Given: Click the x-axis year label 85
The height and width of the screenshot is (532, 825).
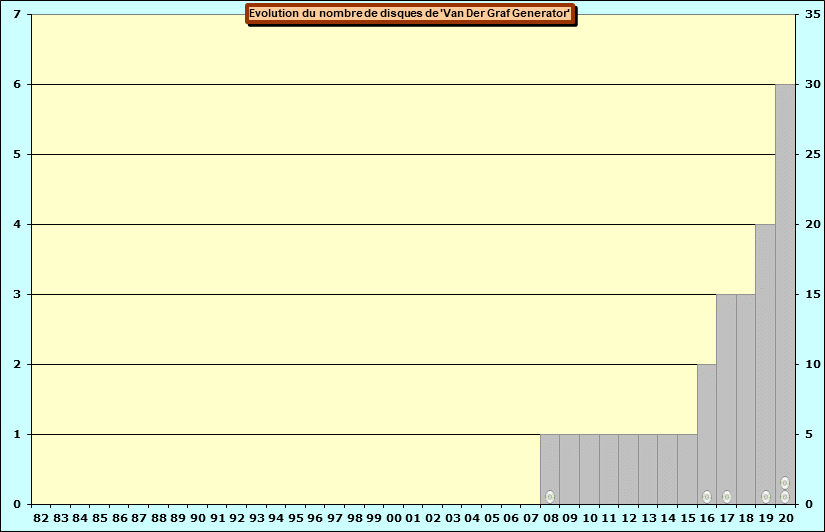Looking at the screenshot, I should 99,518.
